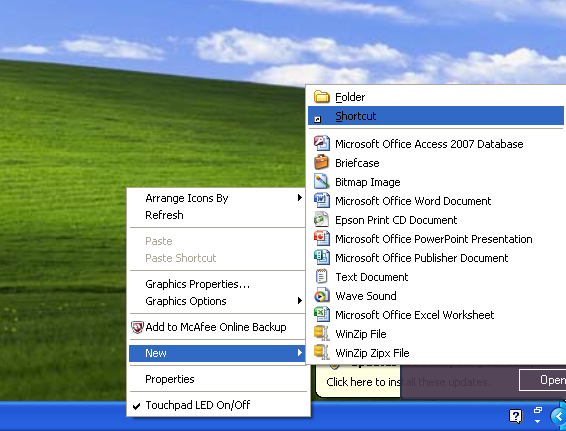
Task: Click the Epson Print CD icon
Action: click(321, 219)
